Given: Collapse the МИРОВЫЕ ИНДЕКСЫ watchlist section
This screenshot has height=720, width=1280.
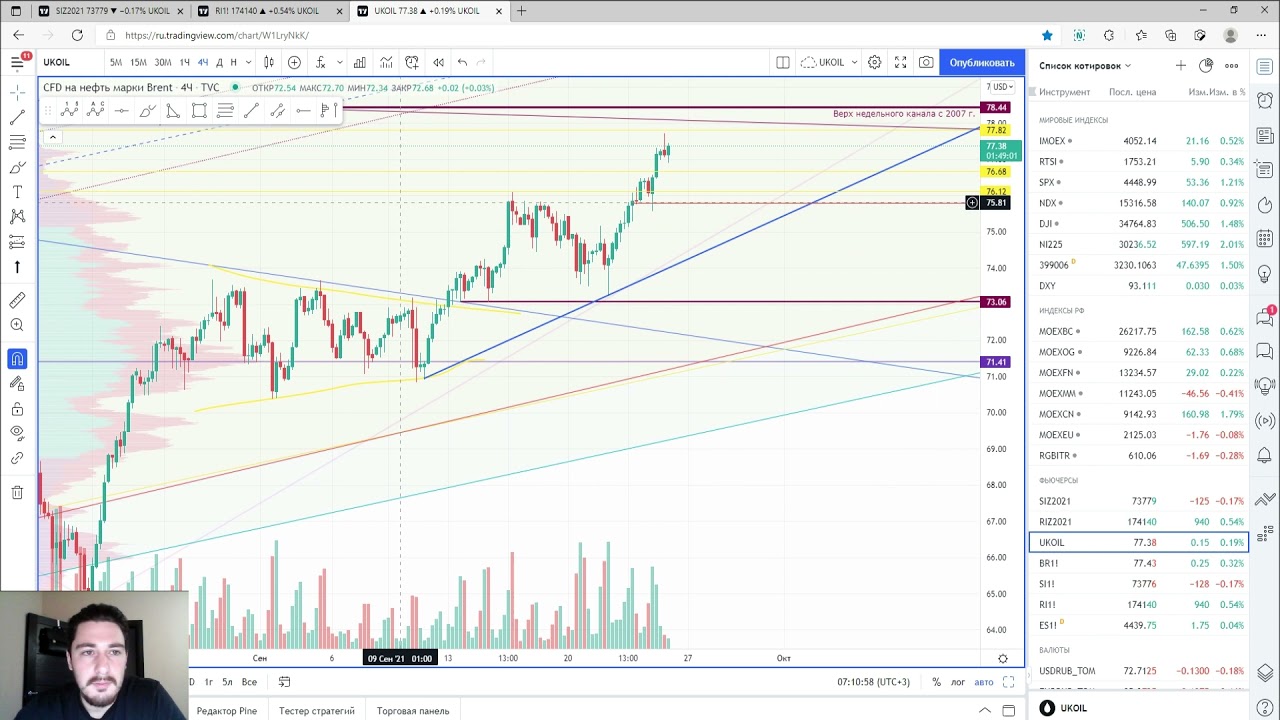Looking at the screenshot, I should 1073,120.
